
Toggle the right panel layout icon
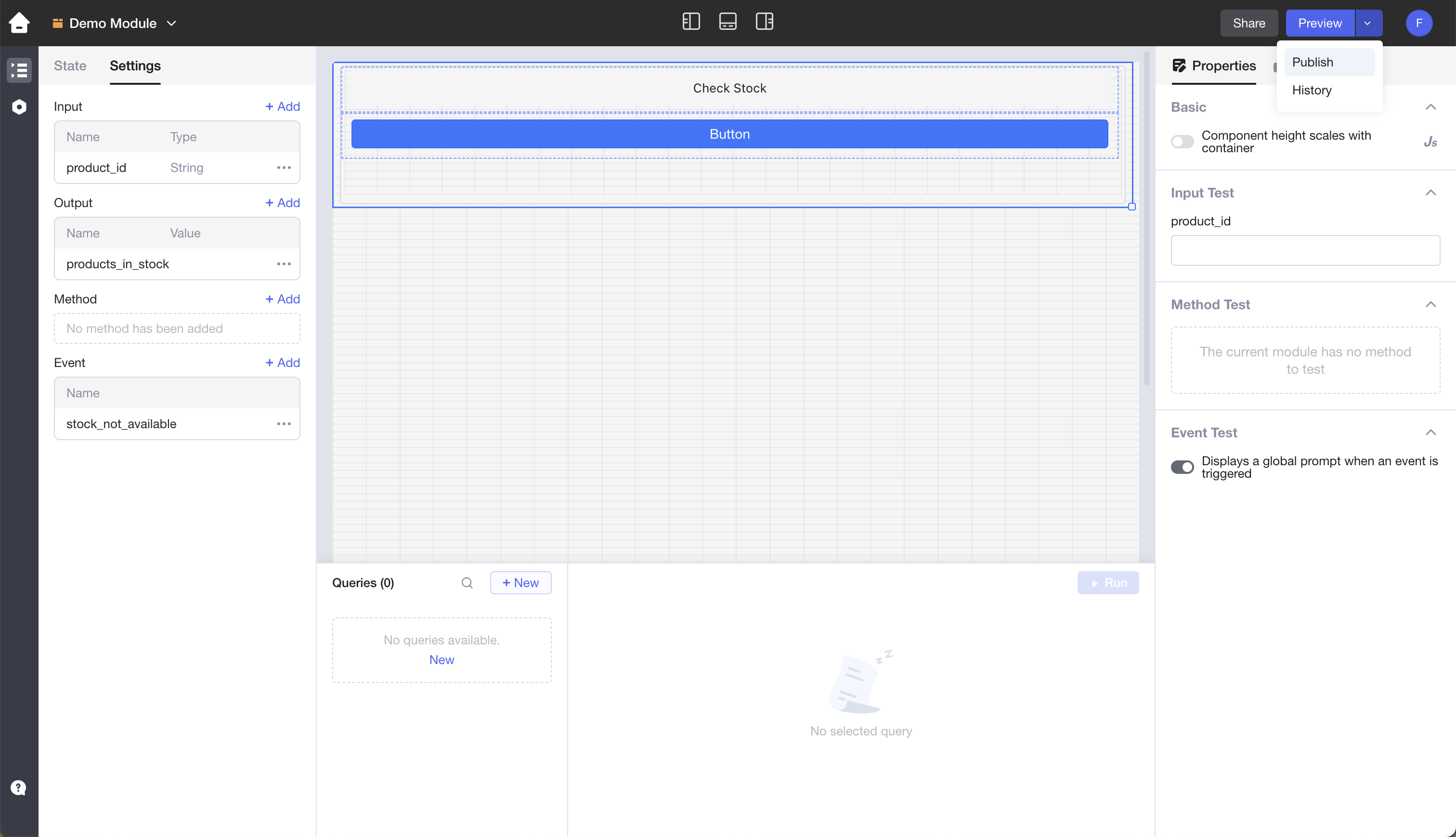pos(764,22)
